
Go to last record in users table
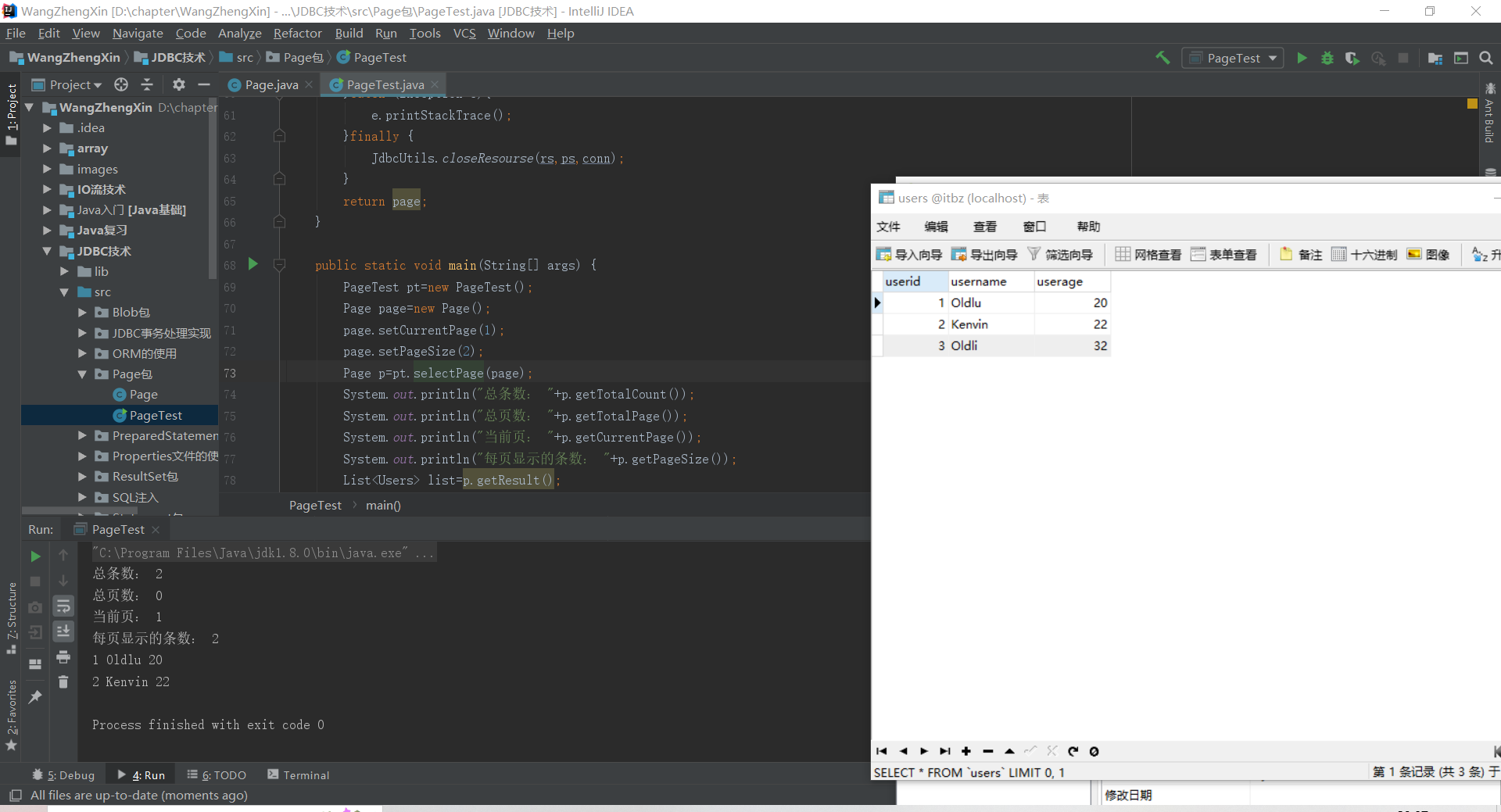pyautogui.click(x=945, y=751)
